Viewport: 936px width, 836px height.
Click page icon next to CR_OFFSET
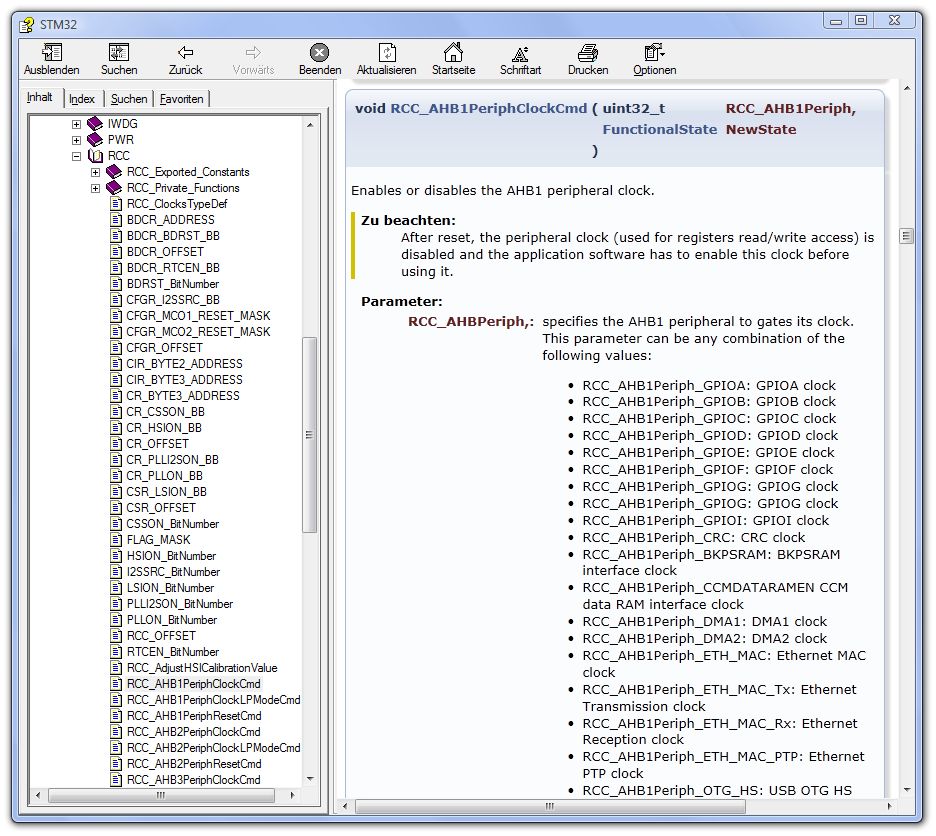tap(116, 444)
